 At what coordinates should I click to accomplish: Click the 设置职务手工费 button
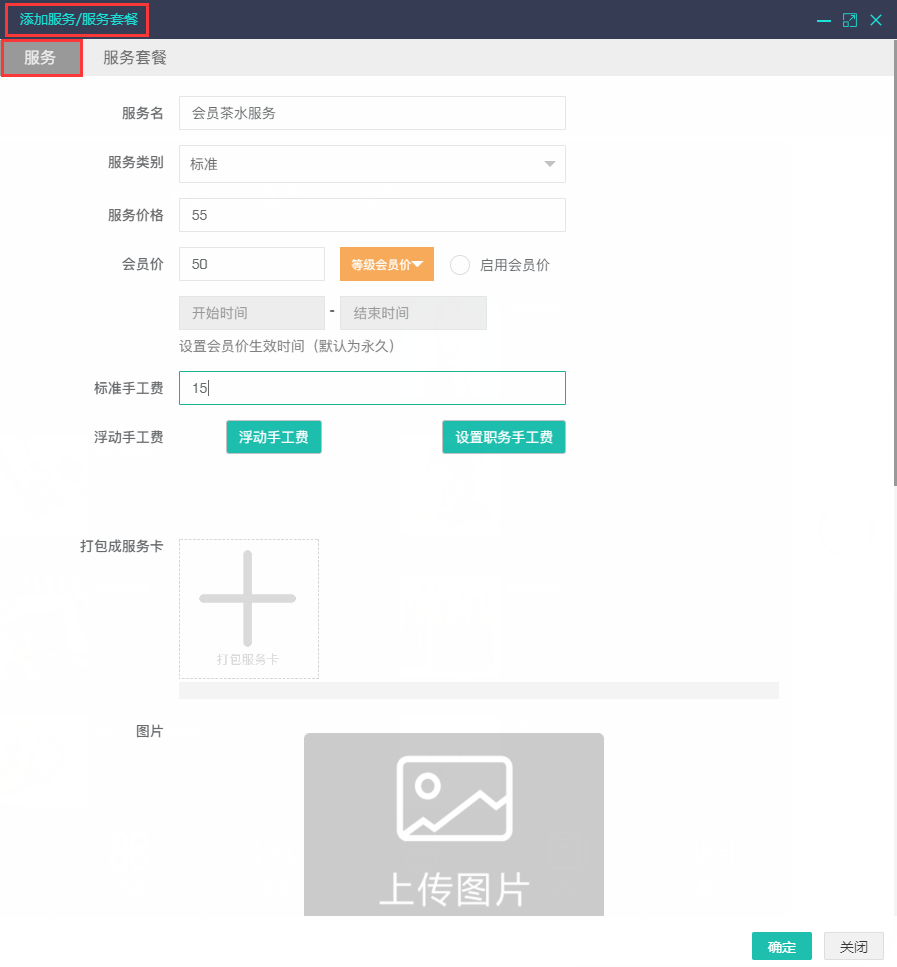(504, 437)
